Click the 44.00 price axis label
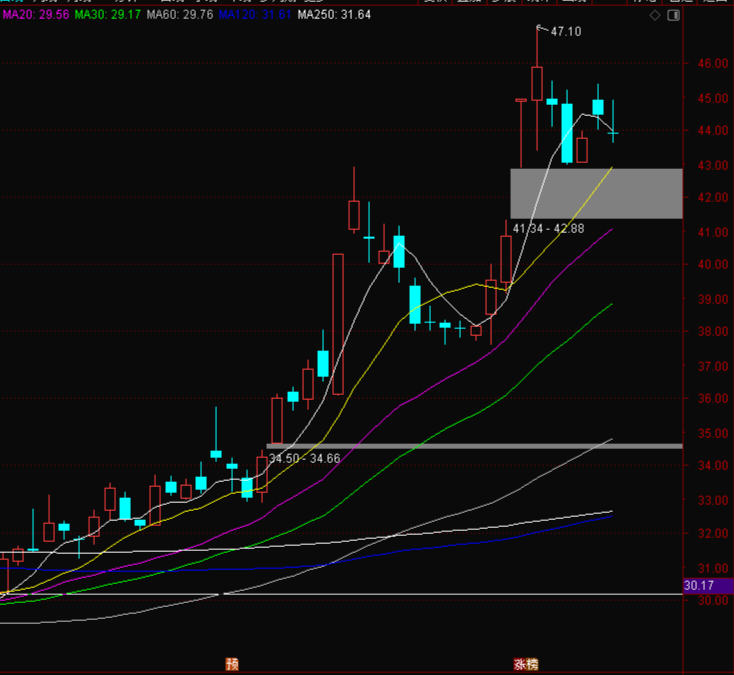 pyautogui.click(x=713, y=131)
